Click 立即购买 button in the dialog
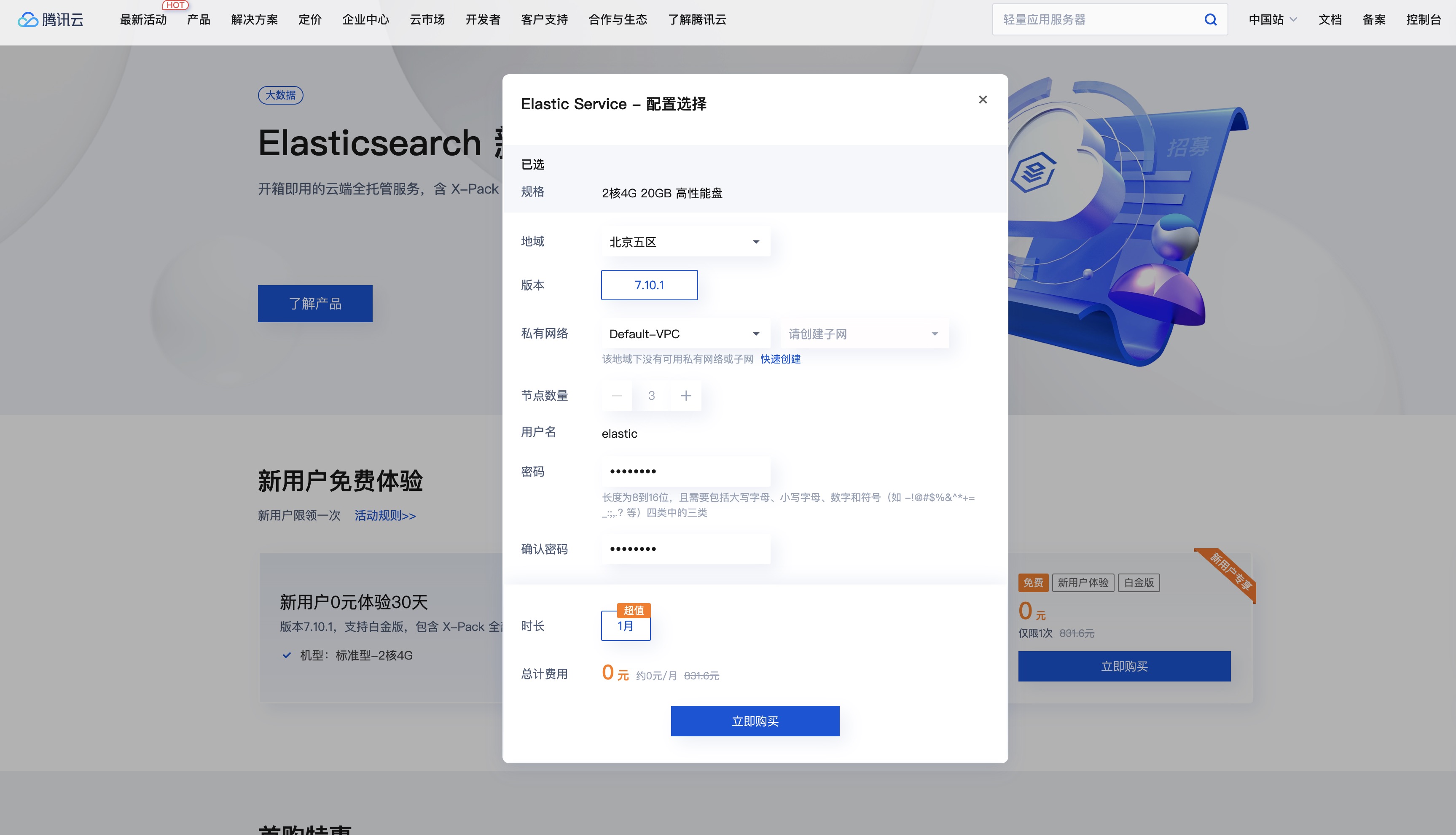Image resolution: width=1456 pixels, height=835 pixels. click(x=755, y=721)
